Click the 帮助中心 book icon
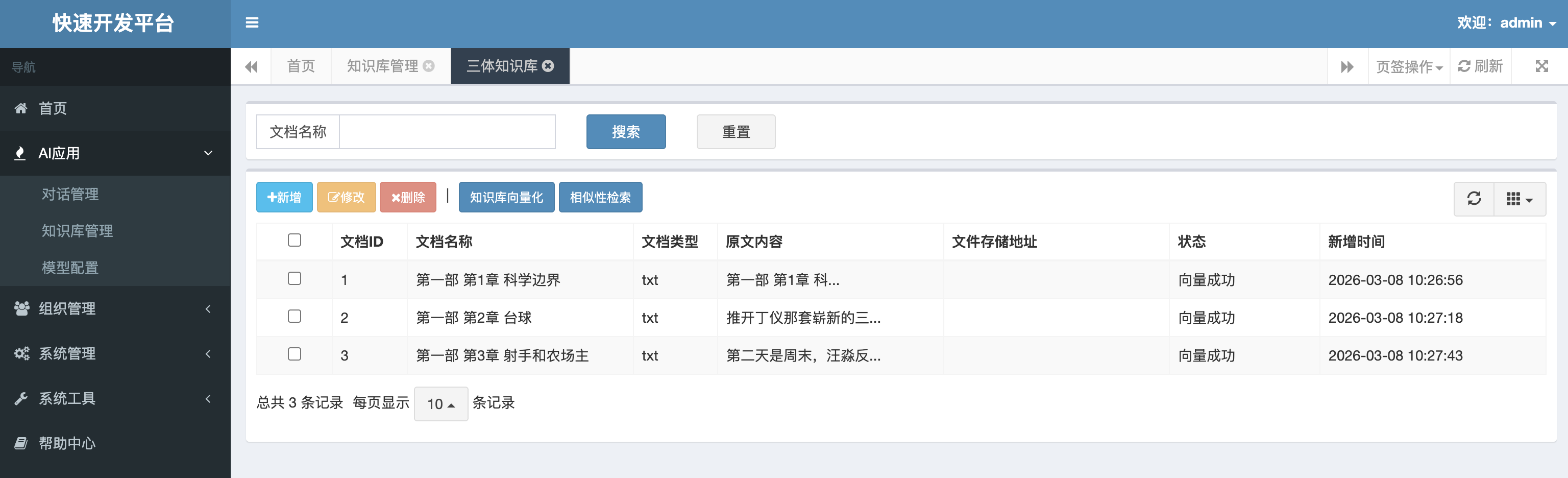 point(21,443)
